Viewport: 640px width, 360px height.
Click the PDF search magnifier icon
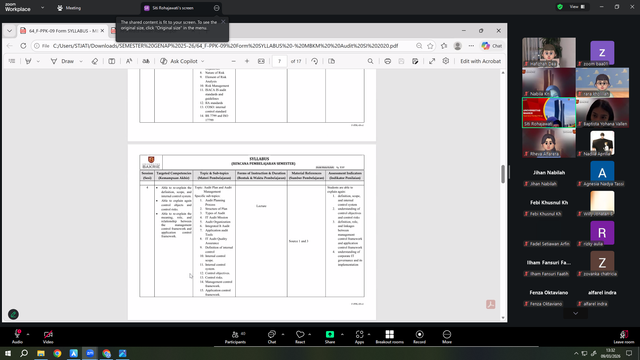point(370,61)
